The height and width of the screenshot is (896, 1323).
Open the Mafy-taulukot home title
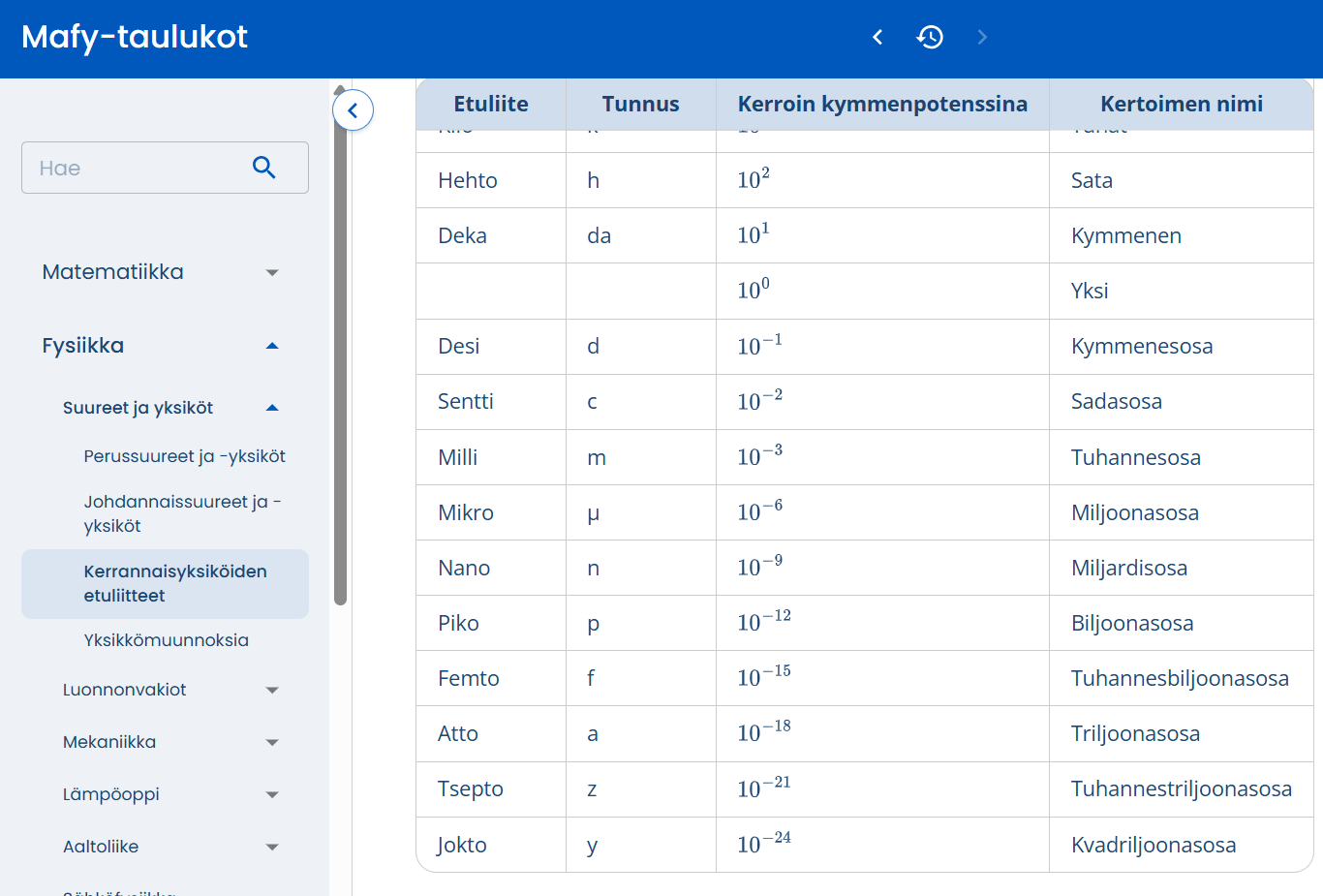click(135, 37)
